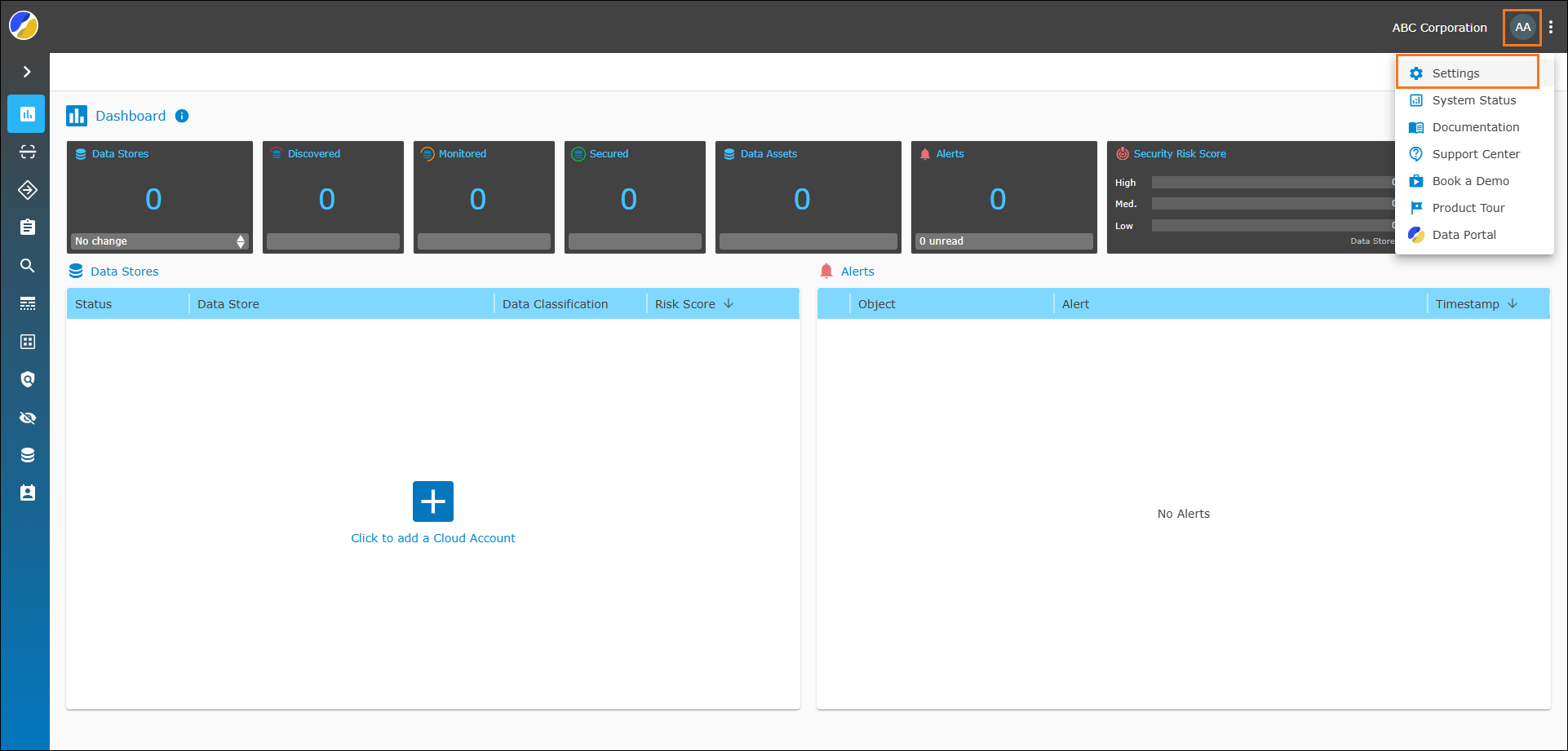Open the database stack icon in the sidebar
This screenshot has width=1568, height=751.
[27, 455]
